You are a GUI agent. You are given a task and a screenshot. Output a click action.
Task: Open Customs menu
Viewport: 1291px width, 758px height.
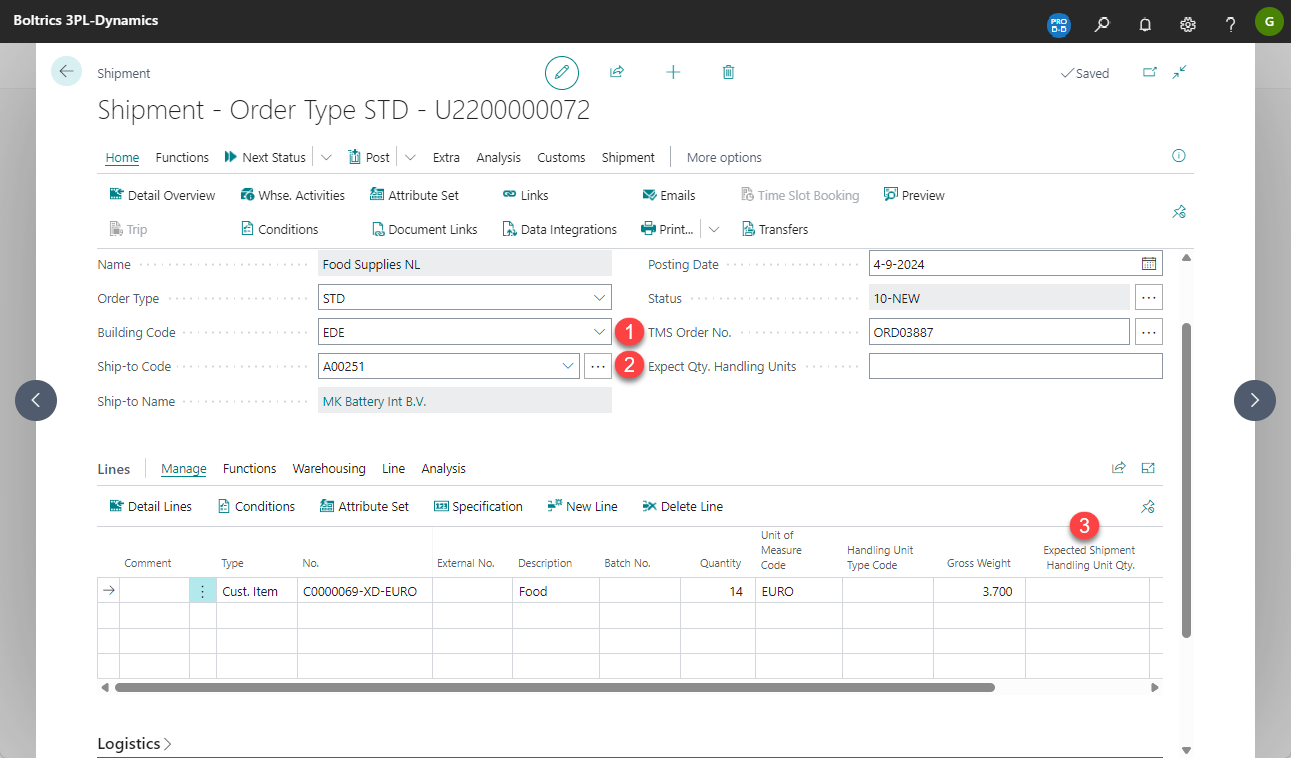[561, 157]
